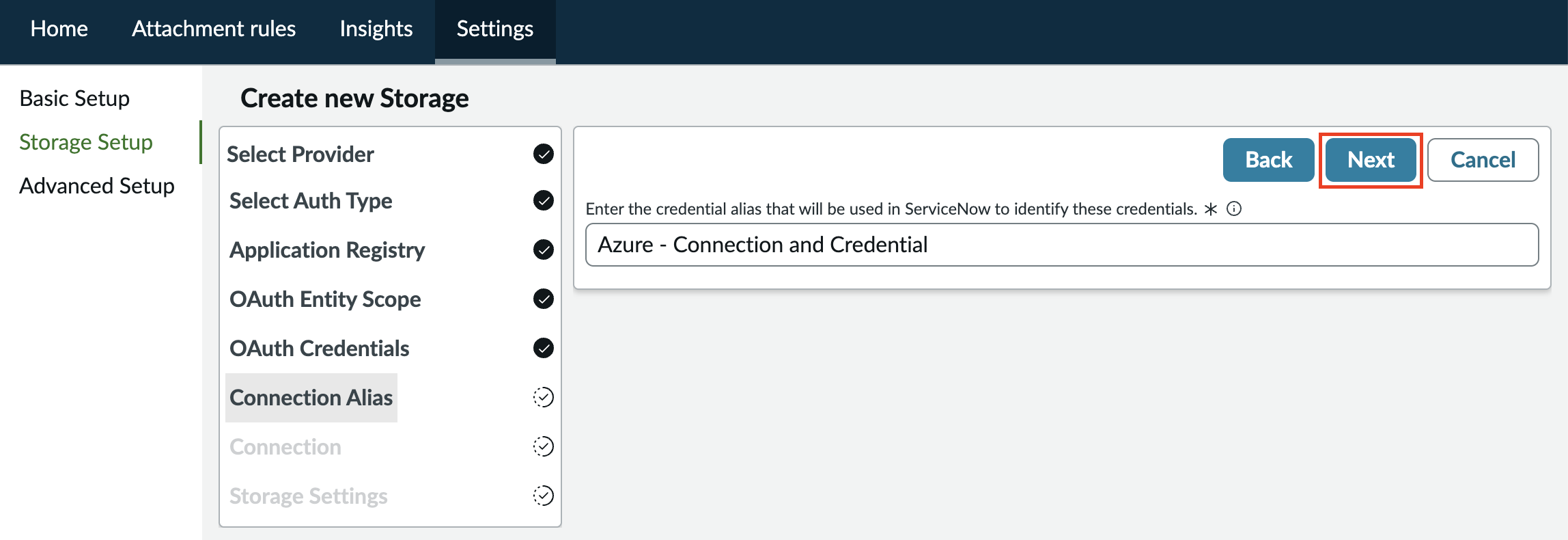The image size is (1568, 540).
Task: Open the OAuth Entity Scope step
Action: click(x=325, y=299)
